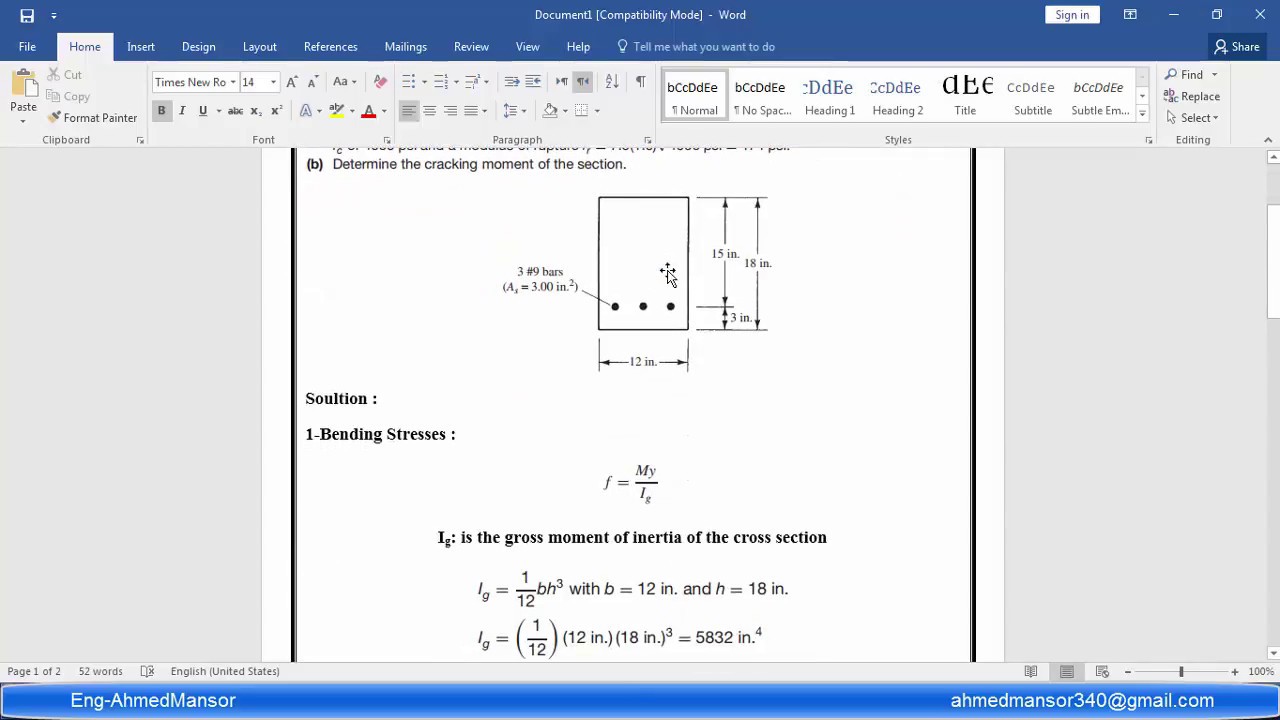The width and height of the screenshot is (1280, 720).
Task: Click the zoom slider handle
Action: coord(1181,672)
